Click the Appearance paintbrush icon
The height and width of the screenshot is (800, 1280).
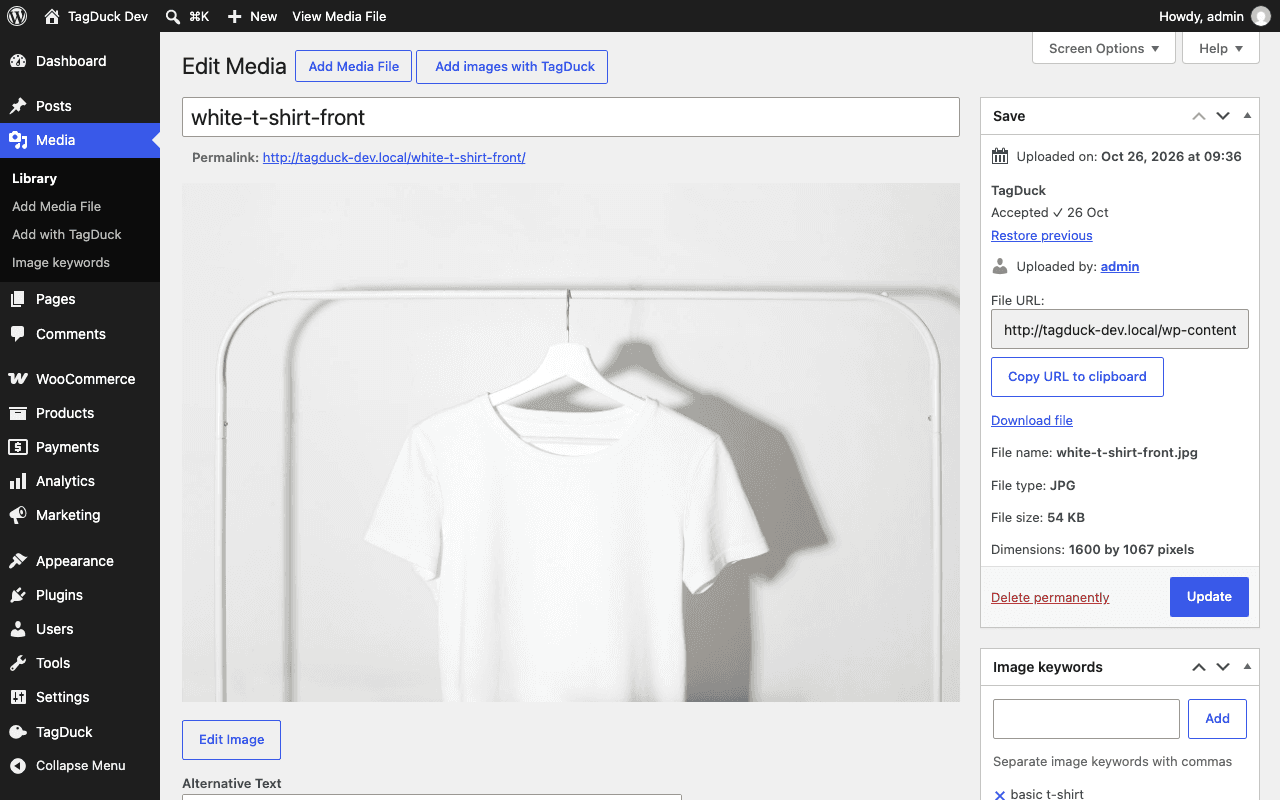tap(18, 561)
